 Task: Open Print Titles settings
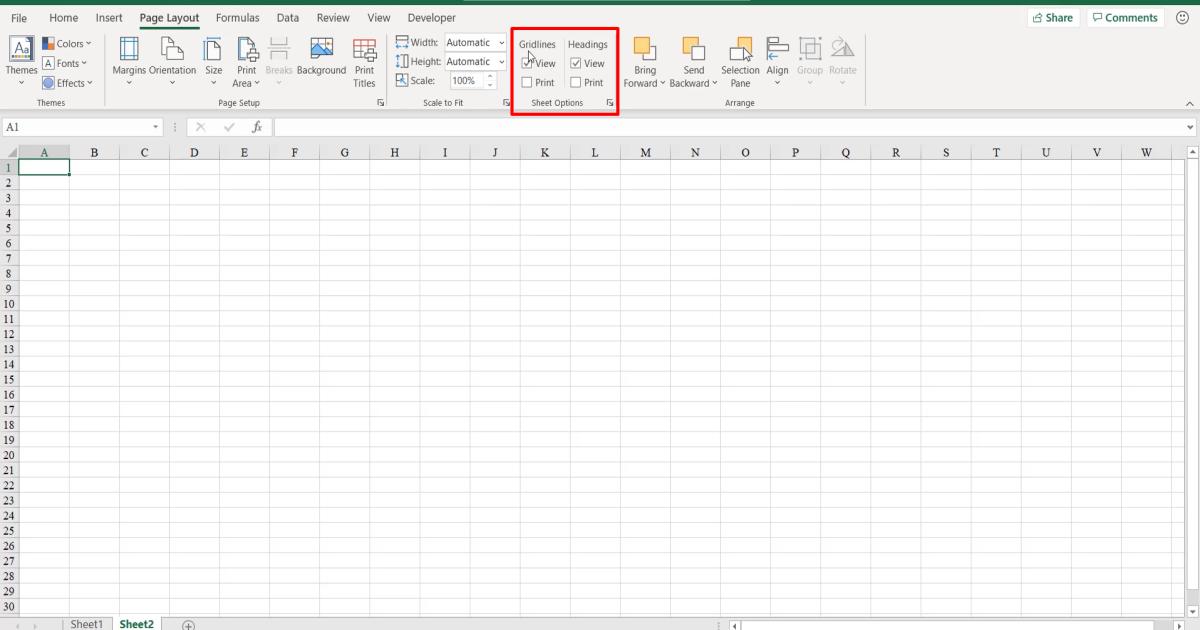pyautogui.click(x=365, y=60)
